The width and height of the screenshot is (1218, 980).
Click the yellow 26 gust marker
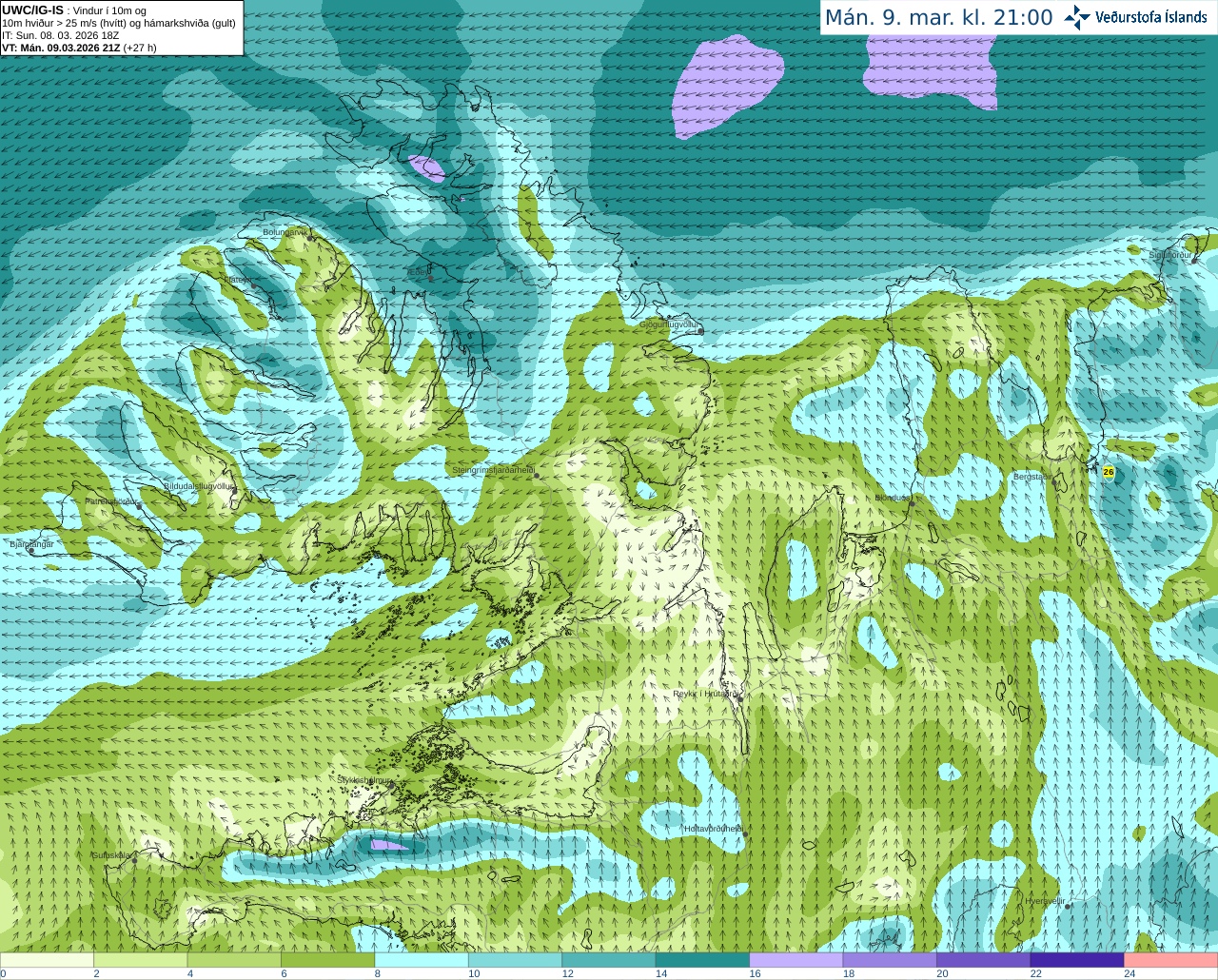pos(1109,472)
